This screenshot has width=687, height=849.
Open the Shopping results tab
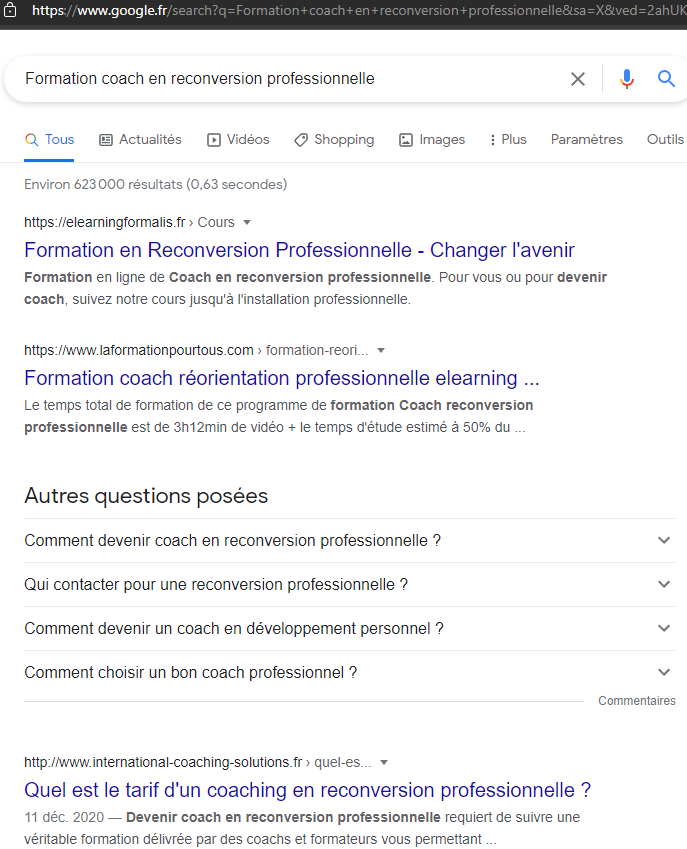coord(334,140)
